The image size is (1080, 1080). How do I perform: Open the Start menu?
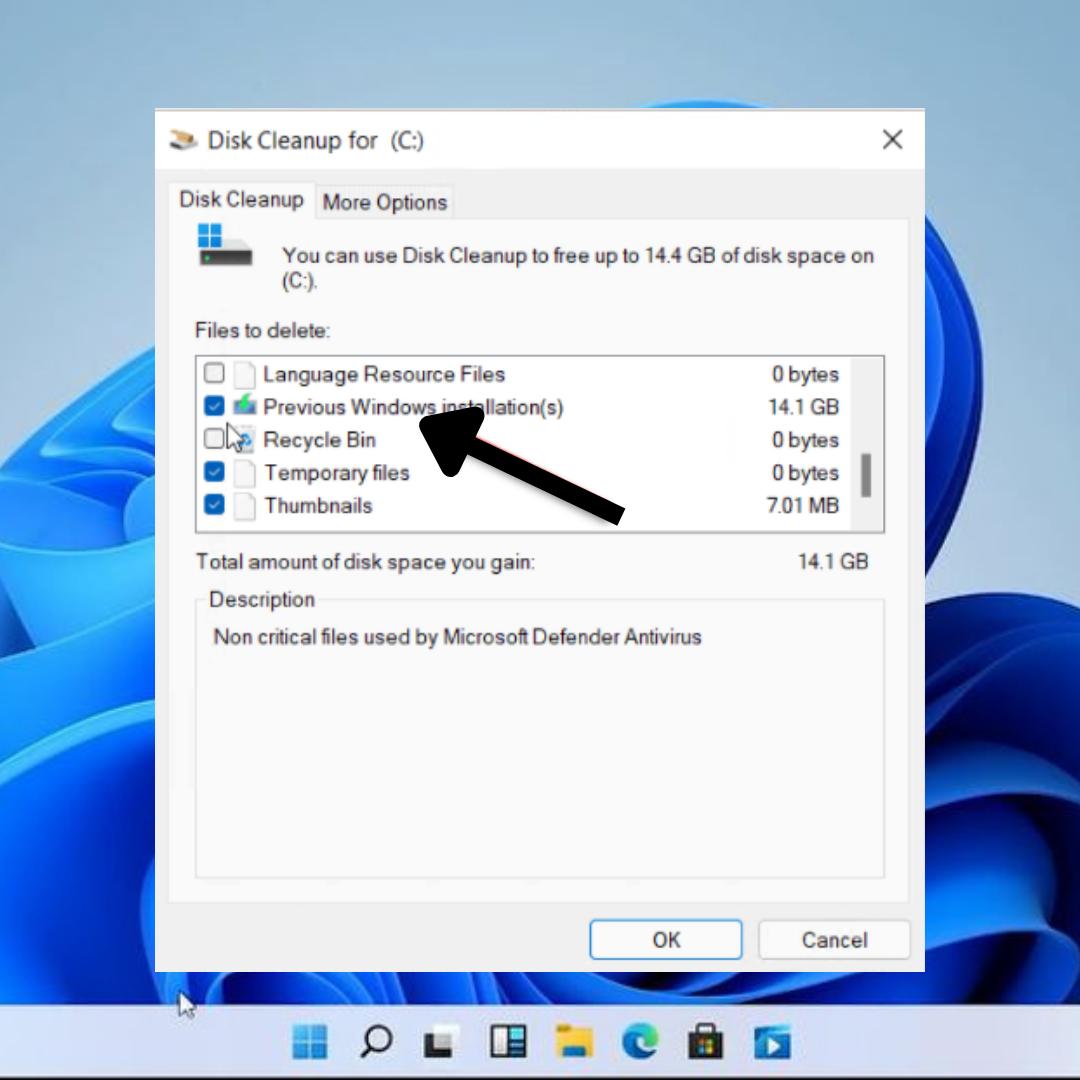(312, 1042)
